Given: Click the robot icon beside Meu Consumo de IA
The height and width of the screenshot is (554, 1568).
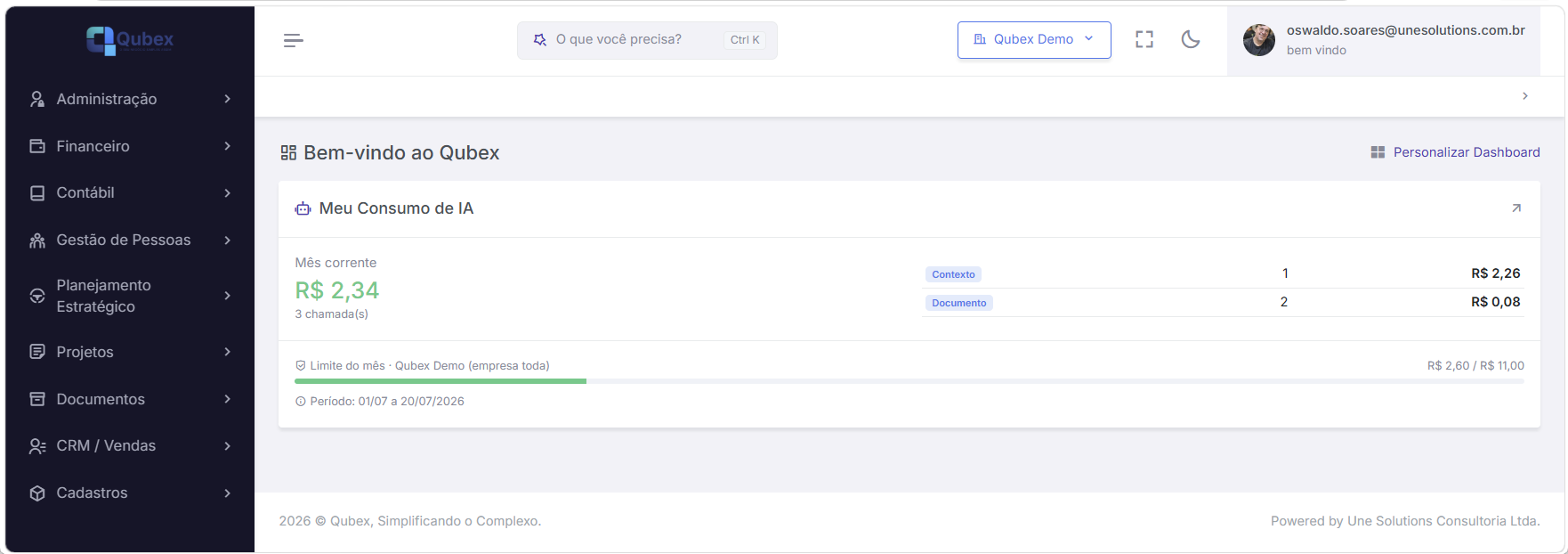Looking at the screenshot, I should (x=303, y=208).
